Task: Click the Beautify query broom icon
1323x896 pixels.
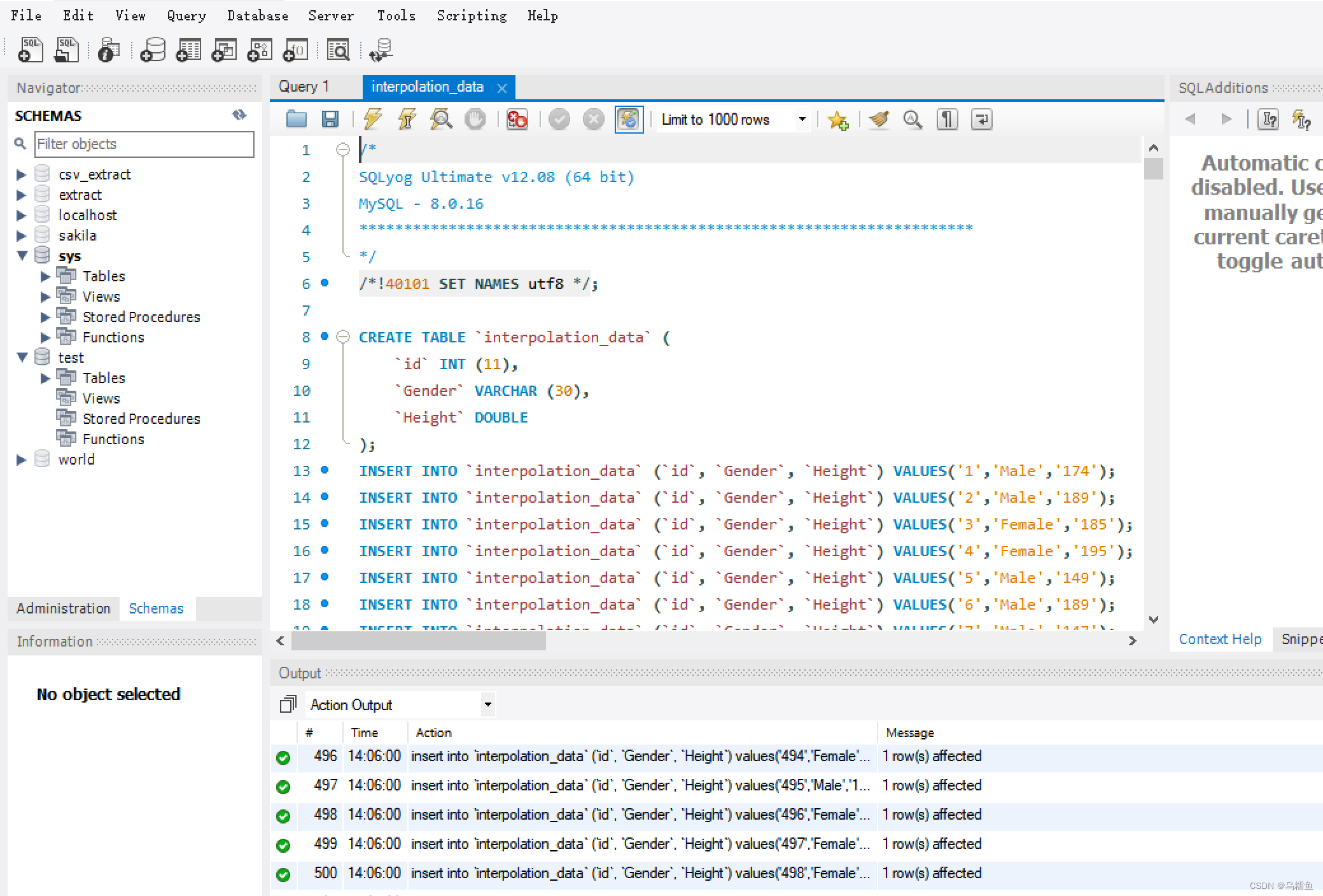Action: click(879, 119)
